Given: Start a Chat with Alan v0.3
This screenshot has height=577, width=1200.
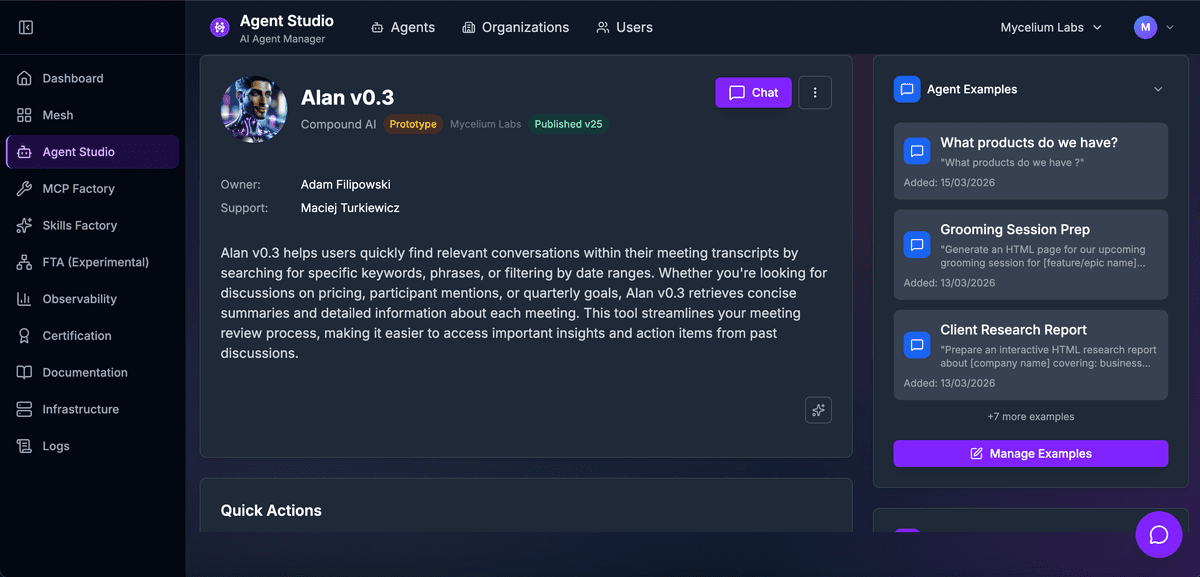Looking at the screenshot, I should click(753, 93).
